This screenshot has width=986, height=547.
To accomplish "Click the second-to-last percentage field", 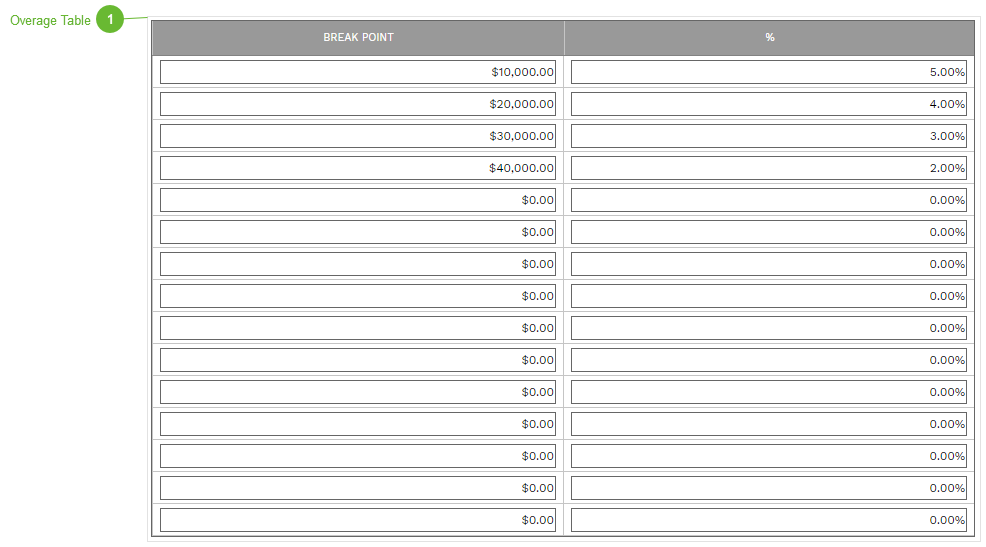I will click(x=768, y=488).
